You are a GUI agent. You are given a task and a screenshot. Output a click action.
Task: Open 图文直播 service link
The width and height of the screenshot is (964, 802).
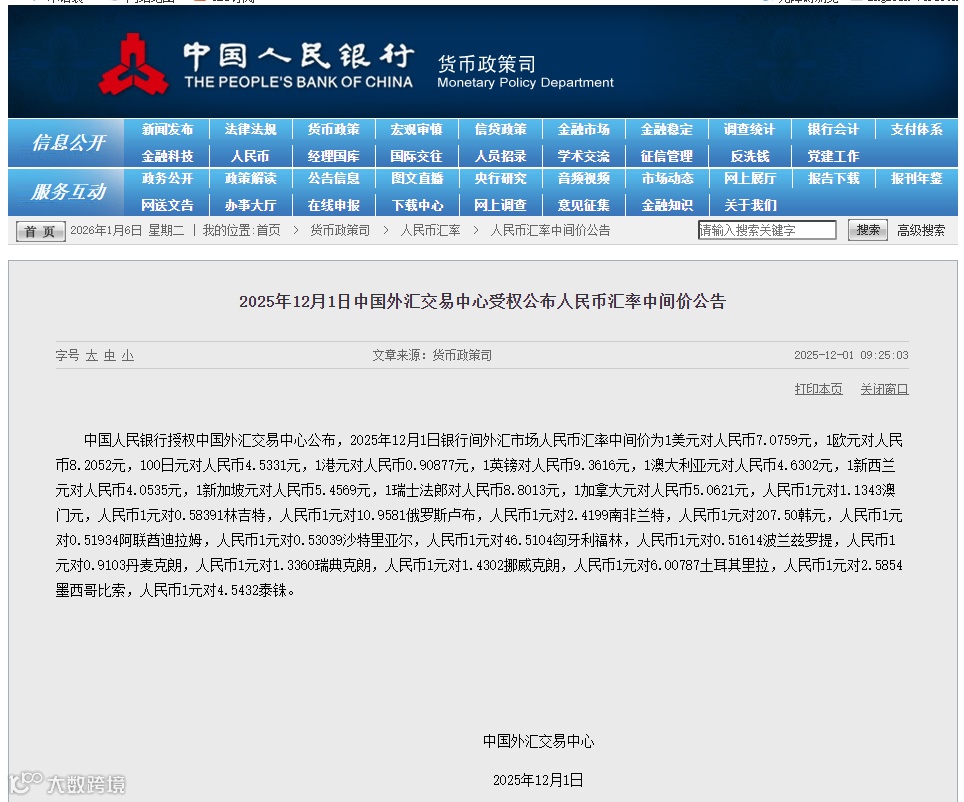(x=417, y=178)
